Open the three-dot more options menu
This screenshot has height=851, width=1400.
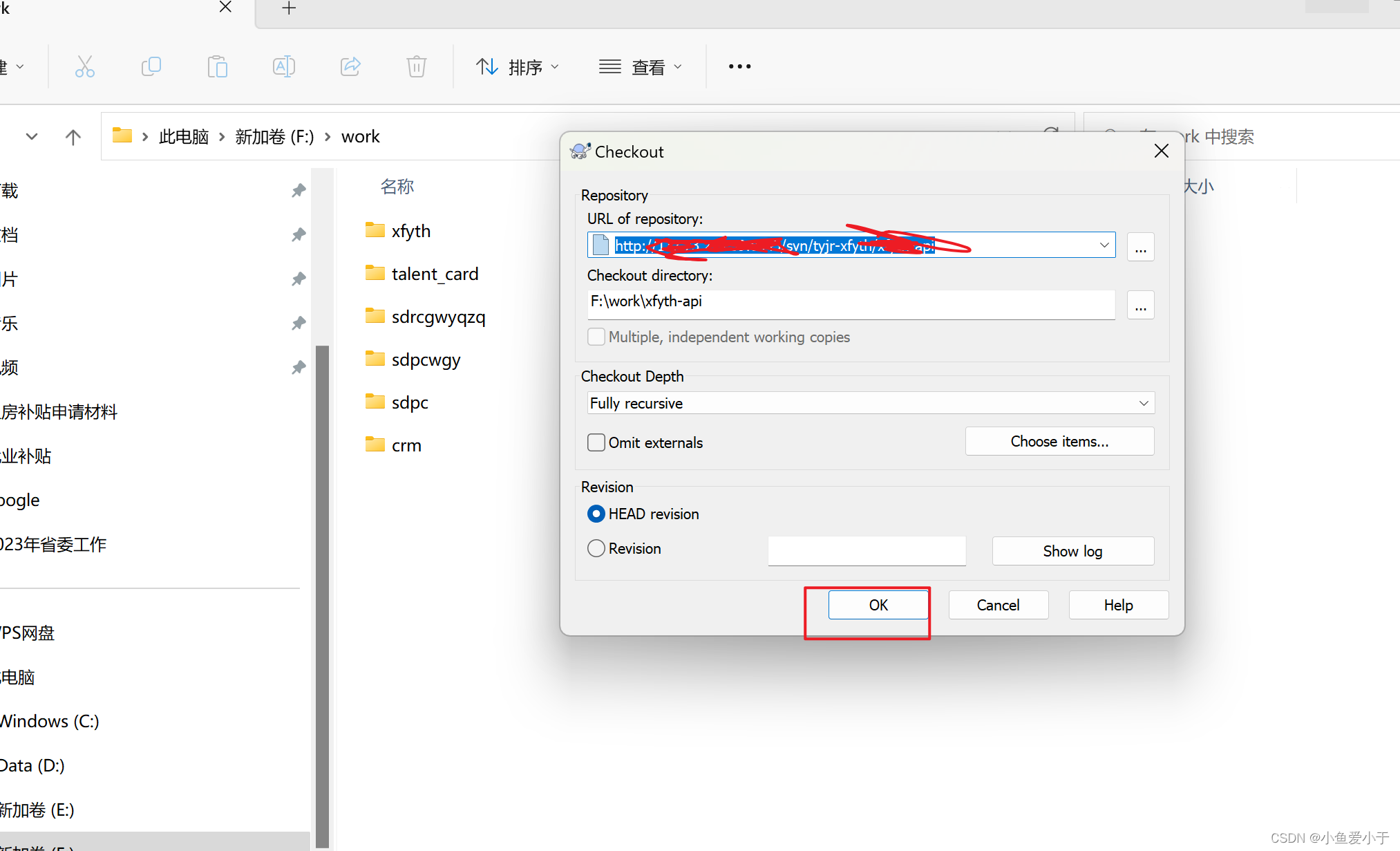pyautogui.click(x=739, y=67)
